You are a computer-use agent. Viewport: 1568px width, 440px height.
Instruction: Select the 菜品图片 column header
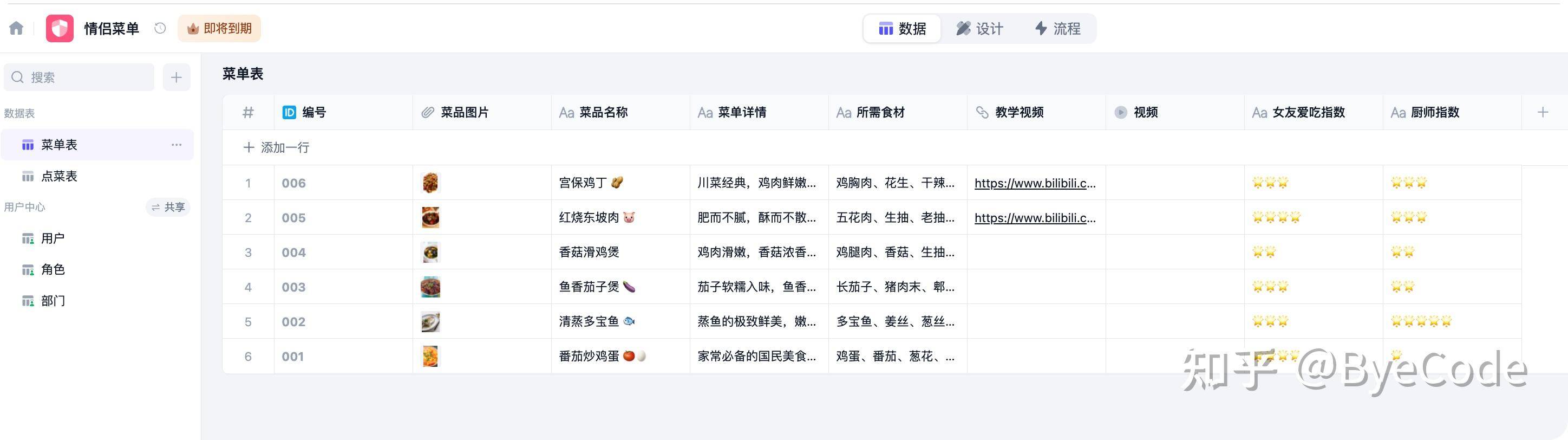(x=482, y=112)
